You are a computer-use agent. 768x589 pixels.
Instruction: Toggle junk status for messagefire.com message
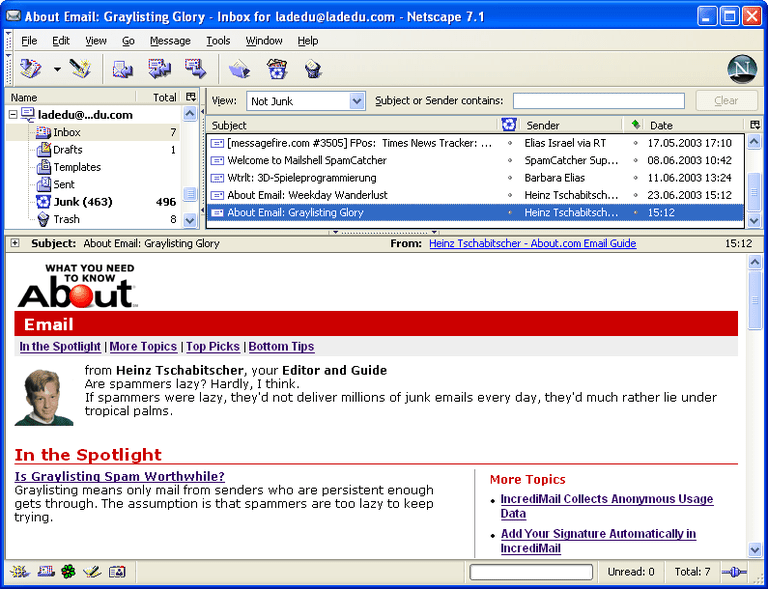coord(510,143)
